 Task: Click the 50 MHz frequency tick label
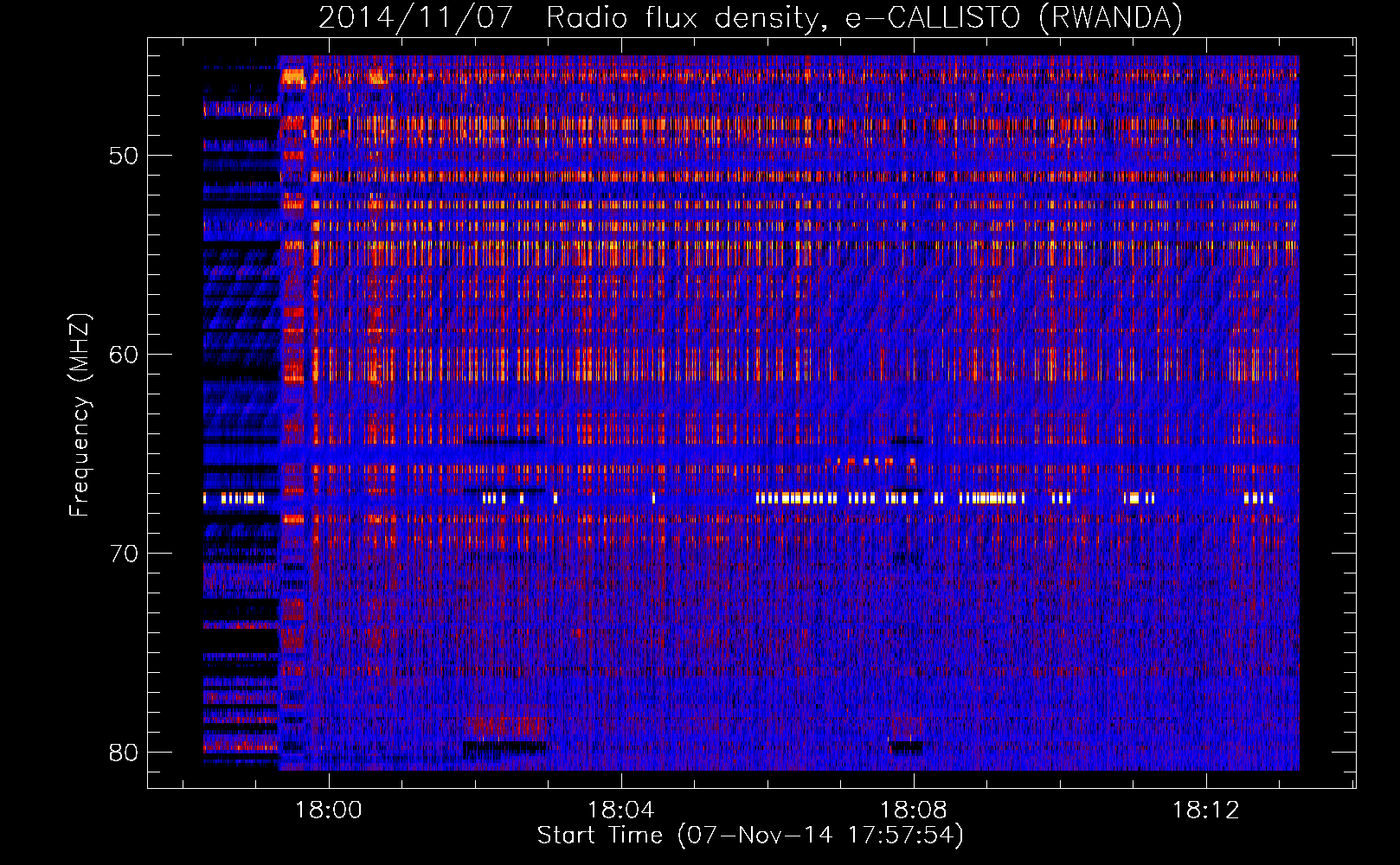click(124, 157)
